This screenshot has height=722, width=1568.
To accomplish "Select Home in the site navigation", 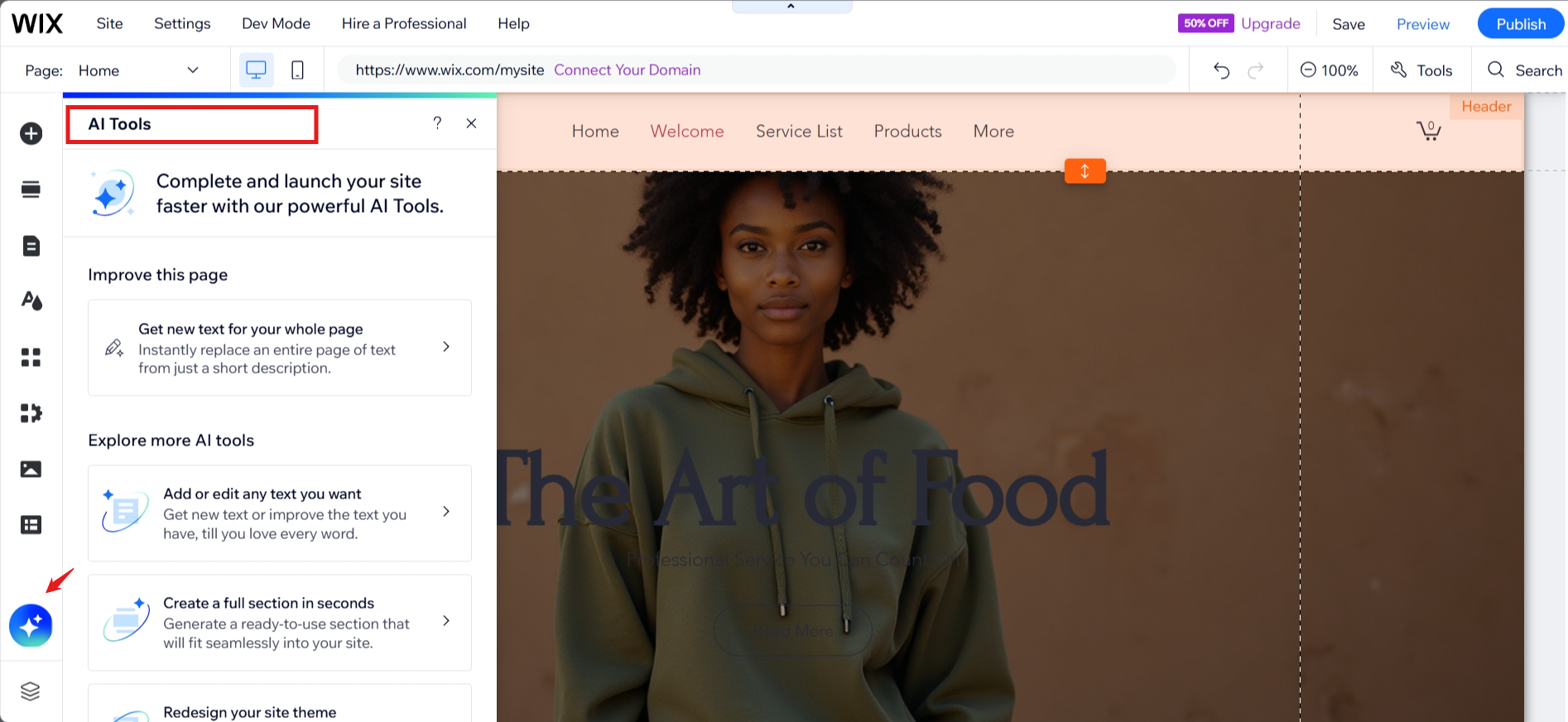I will 595,131.
